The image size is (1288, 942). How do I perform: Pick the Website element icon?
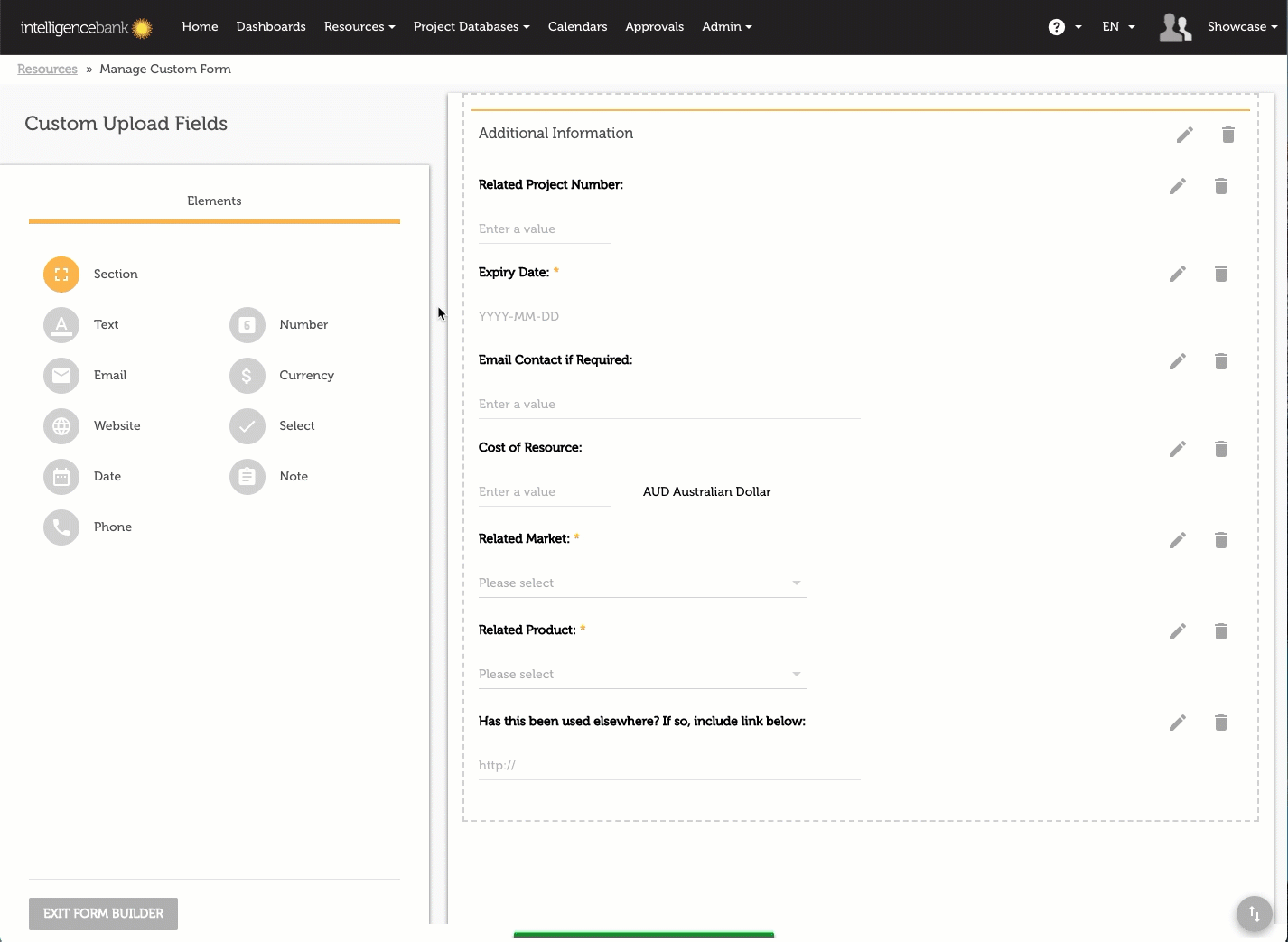(x=61, y=426)
